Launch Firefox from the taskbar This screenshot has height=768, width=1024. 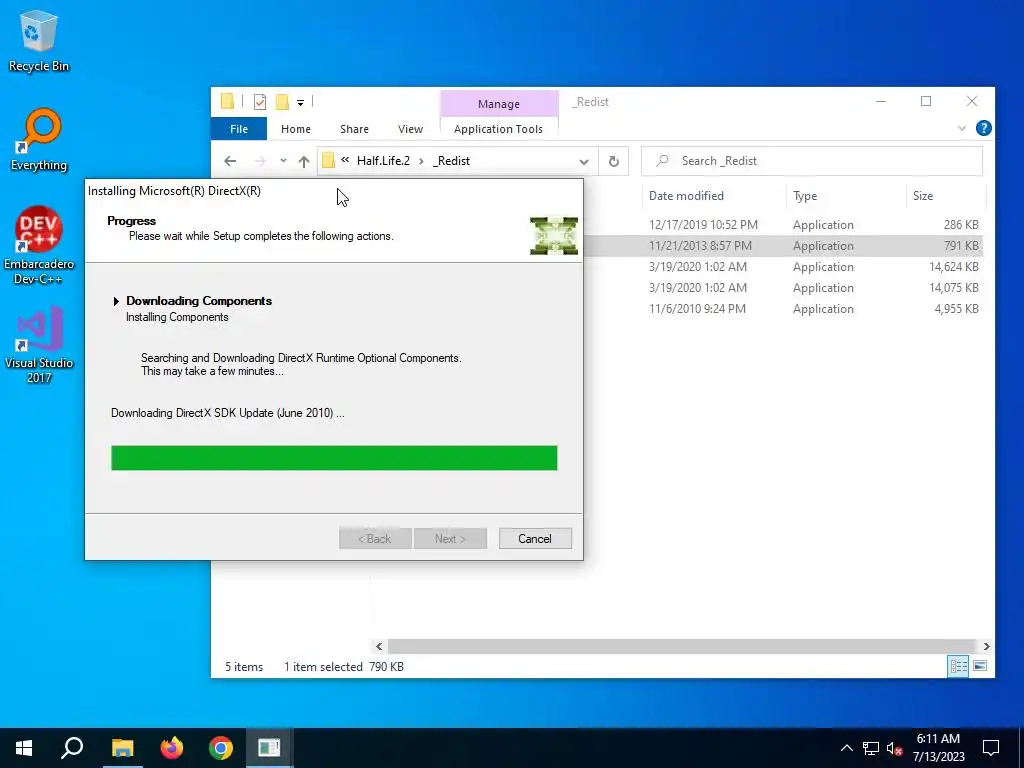[x=172, y=748]
